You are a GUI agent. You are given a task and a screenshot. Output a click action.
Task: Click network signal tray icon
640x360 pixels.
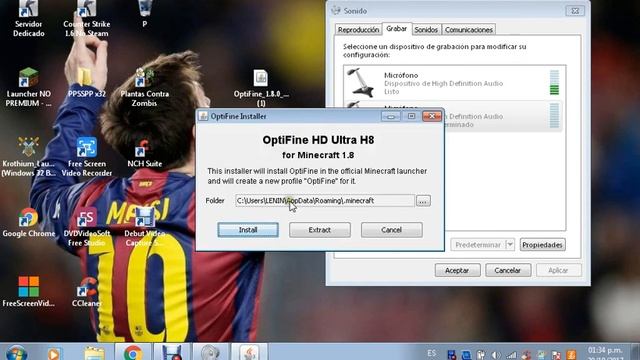(511, 355)
